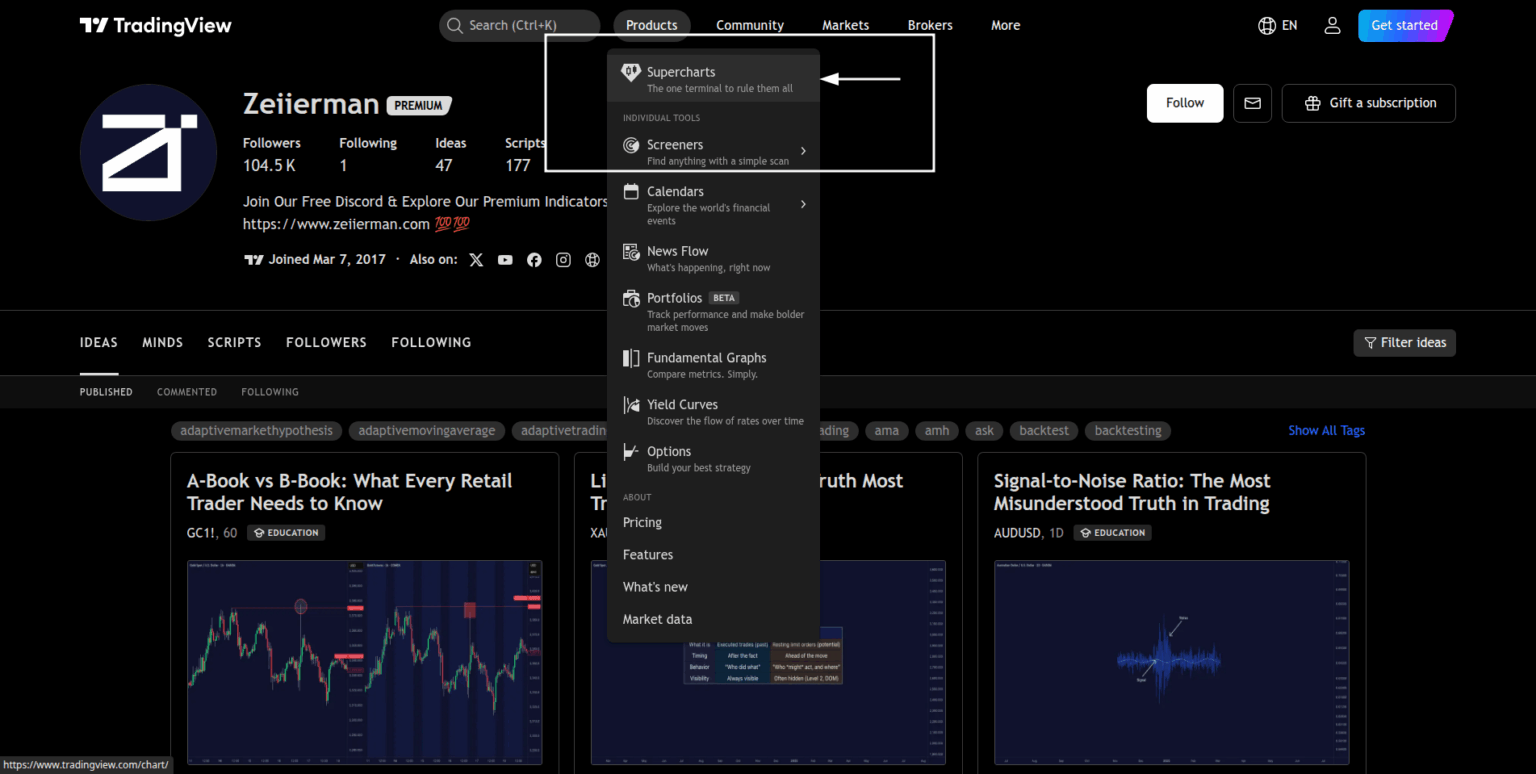Click the backtesting tag
This screenshot has width=1536, height=774.
(1128, 431)
